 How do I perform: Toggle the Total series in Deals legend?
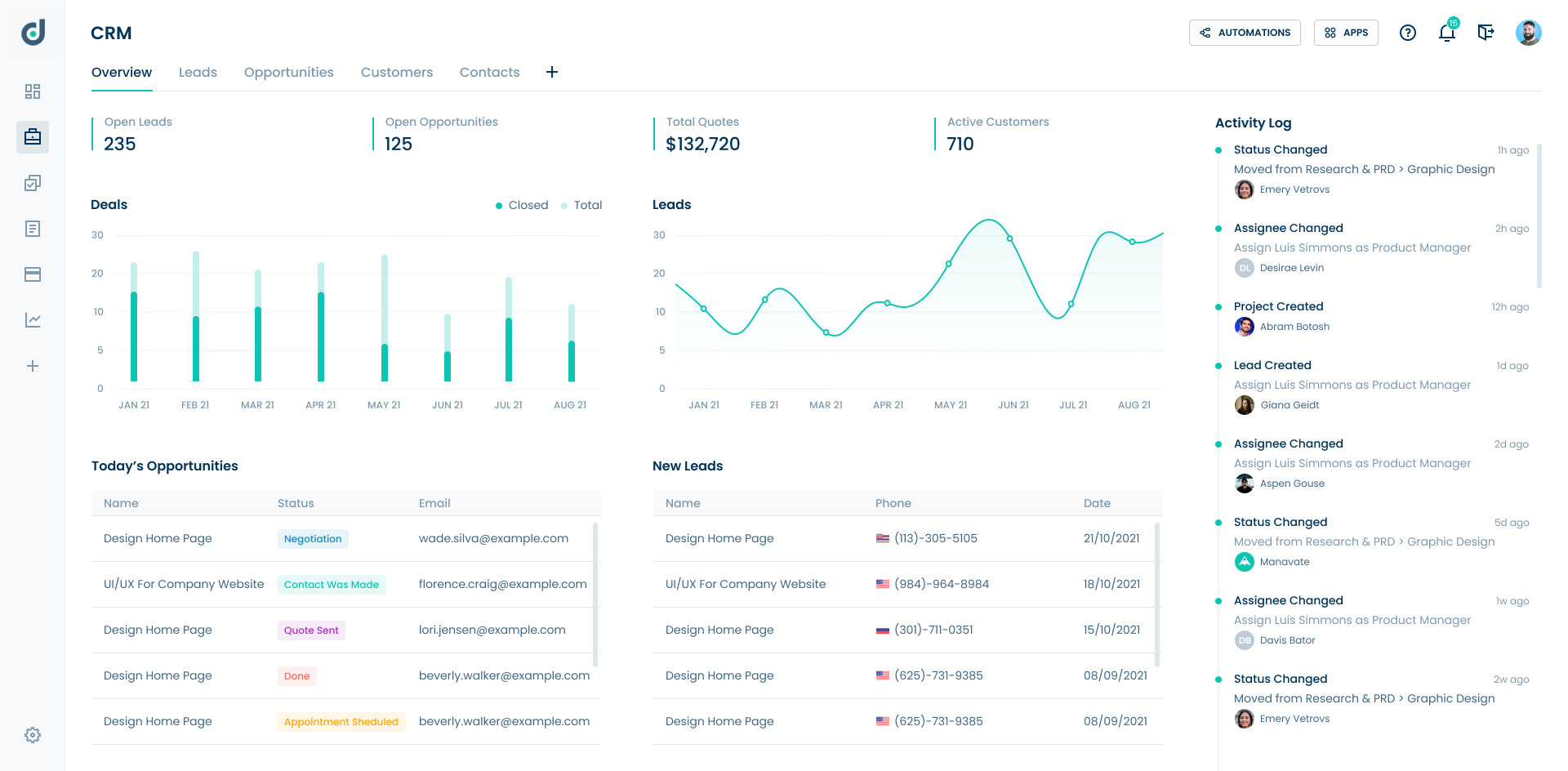[x=581, y=205]
